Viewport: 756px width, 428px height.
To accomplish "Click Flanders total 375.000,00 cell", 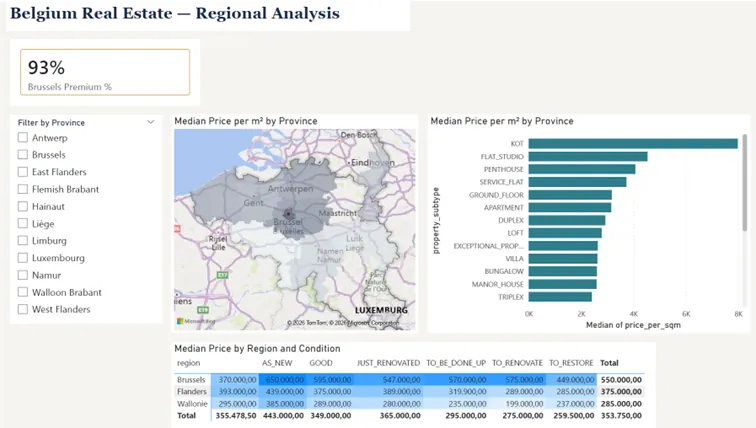I will click(621, 392).
